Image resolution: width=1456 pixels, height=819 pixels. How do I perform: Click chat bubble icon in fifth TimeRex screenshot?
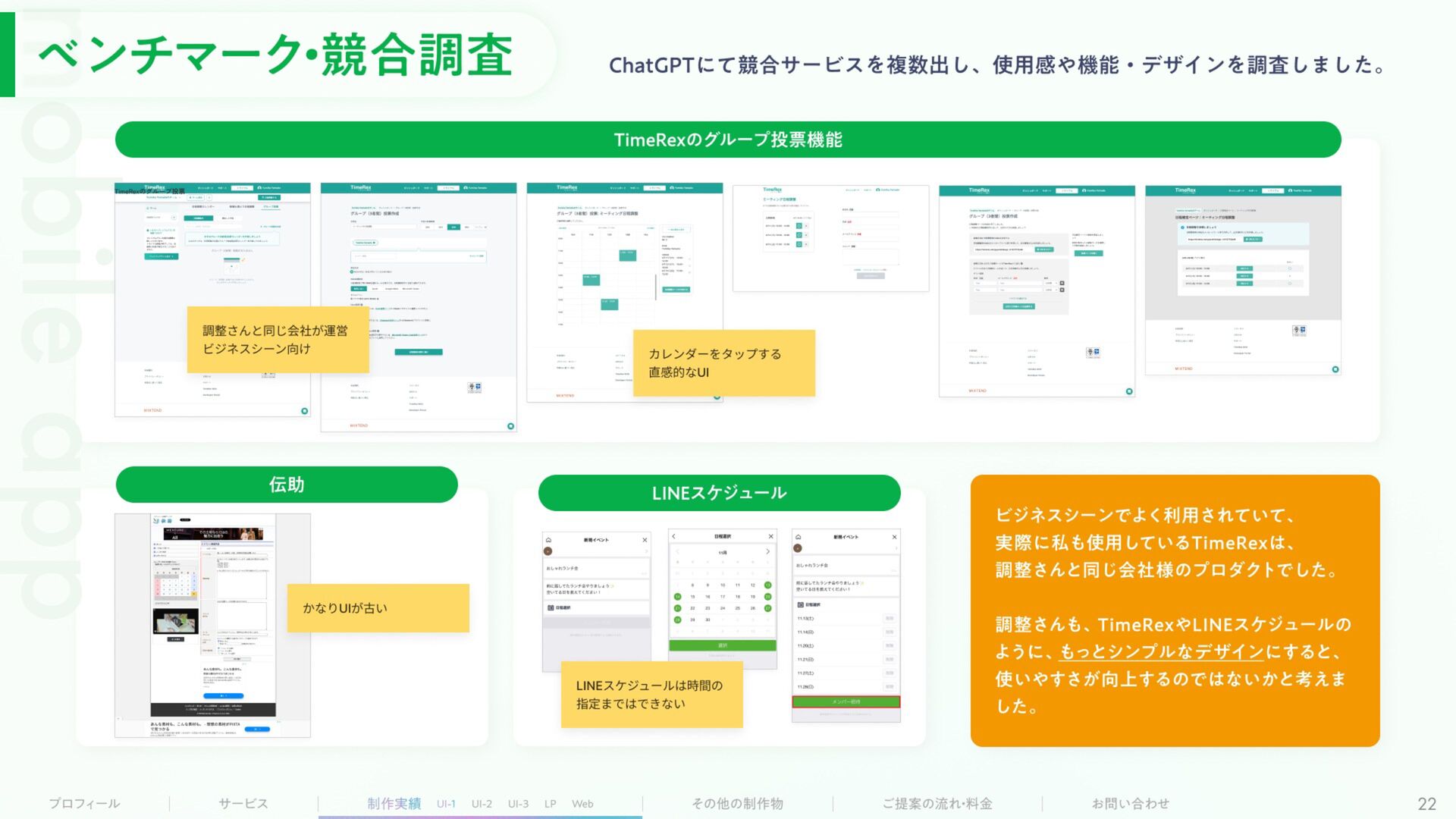pyautogui.click(x=1129, y=391)
